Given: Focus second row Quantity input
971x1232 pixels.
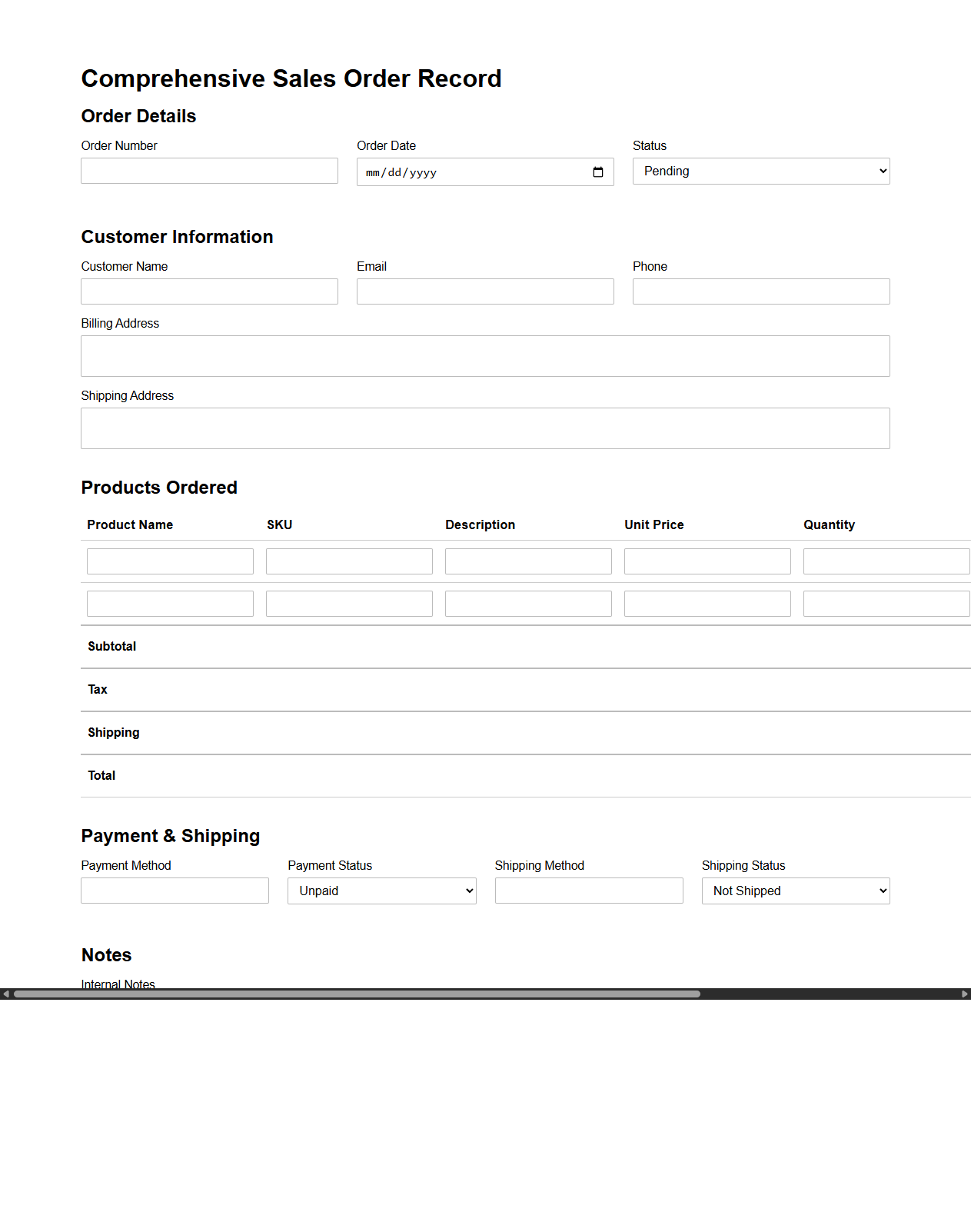Looking at the screenshot, I should coord(886,604).
